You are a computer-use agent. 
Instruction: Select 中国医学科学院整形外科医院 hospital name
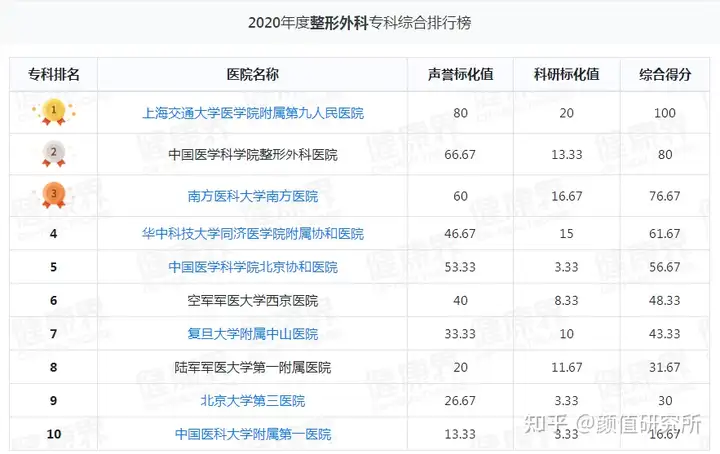point(253,155)
